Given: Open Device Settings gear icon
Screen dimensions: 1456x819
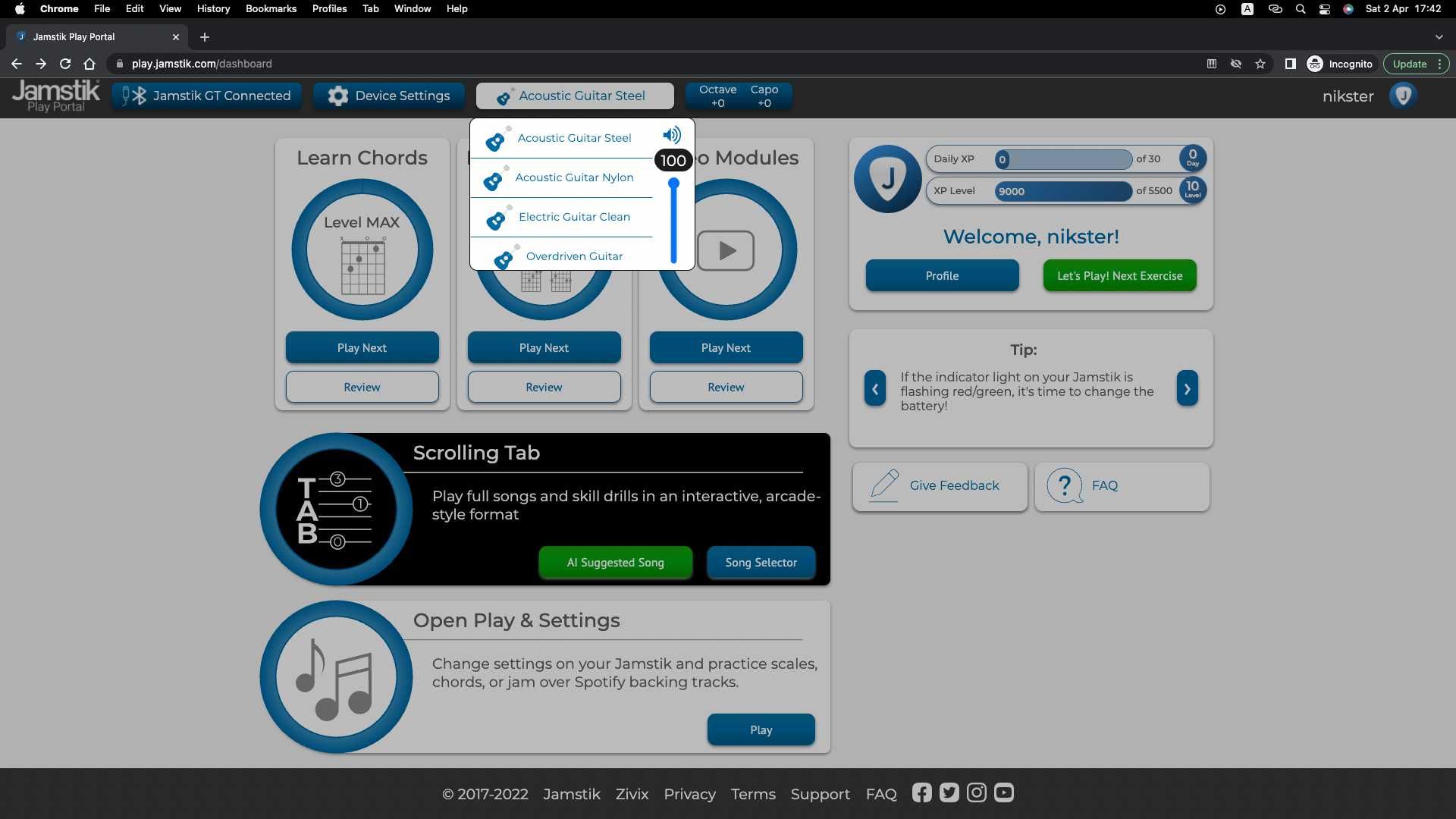Looking at the screenshot, I should pyautogui.click(x=337, y=96).
